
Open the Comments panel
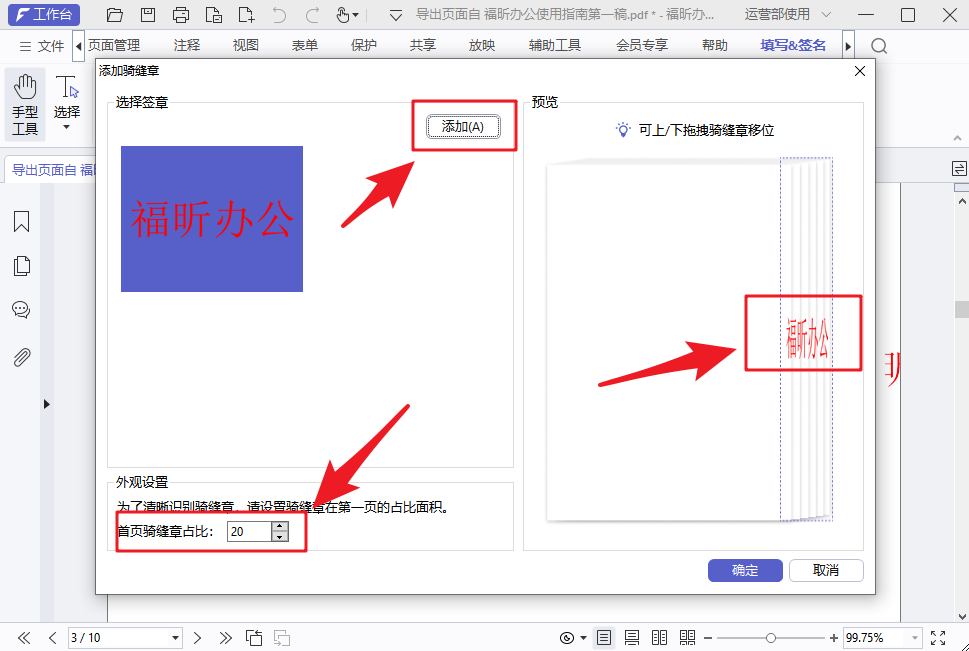click(21, 310)
